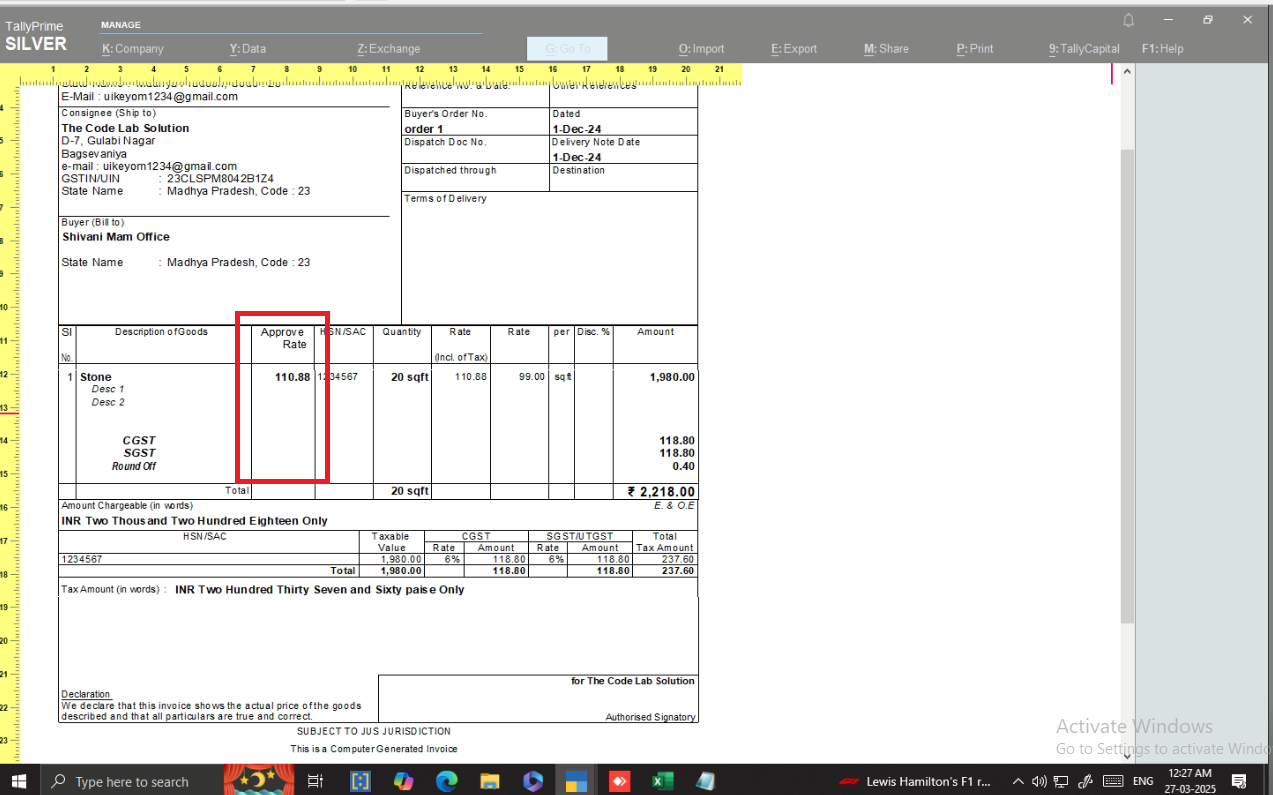Click the Delivery Note Date value 1-Dec-24

(x=577, y=158)
